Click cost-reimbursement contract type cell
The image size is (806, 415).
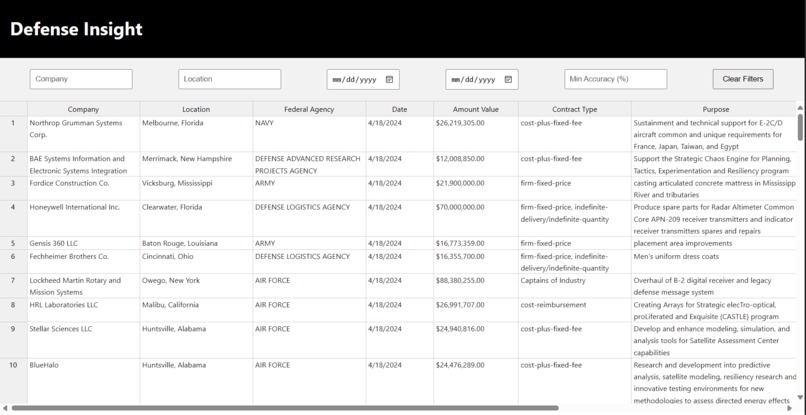click(x=575, y=310)
